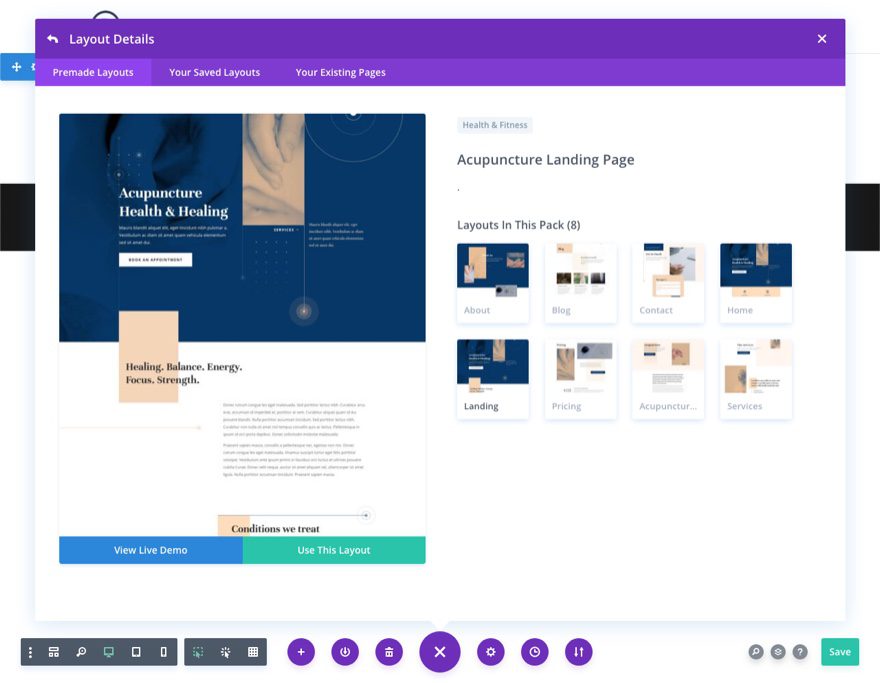Screen dimensions: 880x683
Task: Open the portability import/export dialog
Action: 578,651
